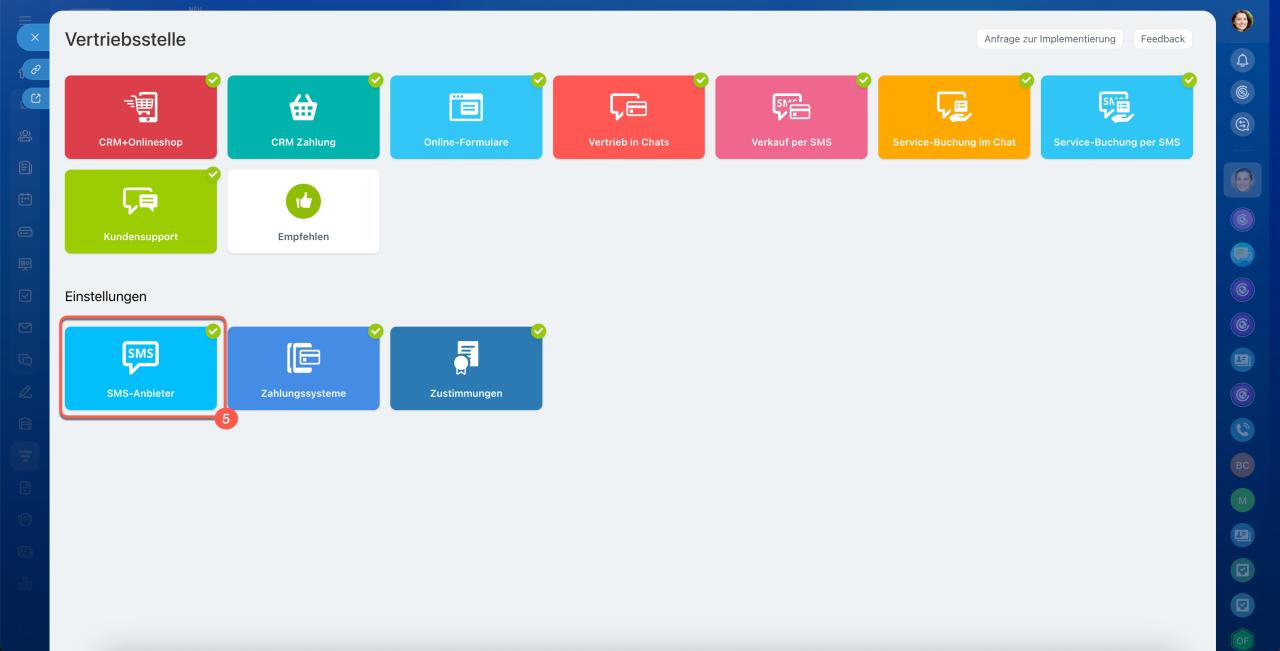
Task: Open the Kundensupport tile
Action: click(141, 211)
